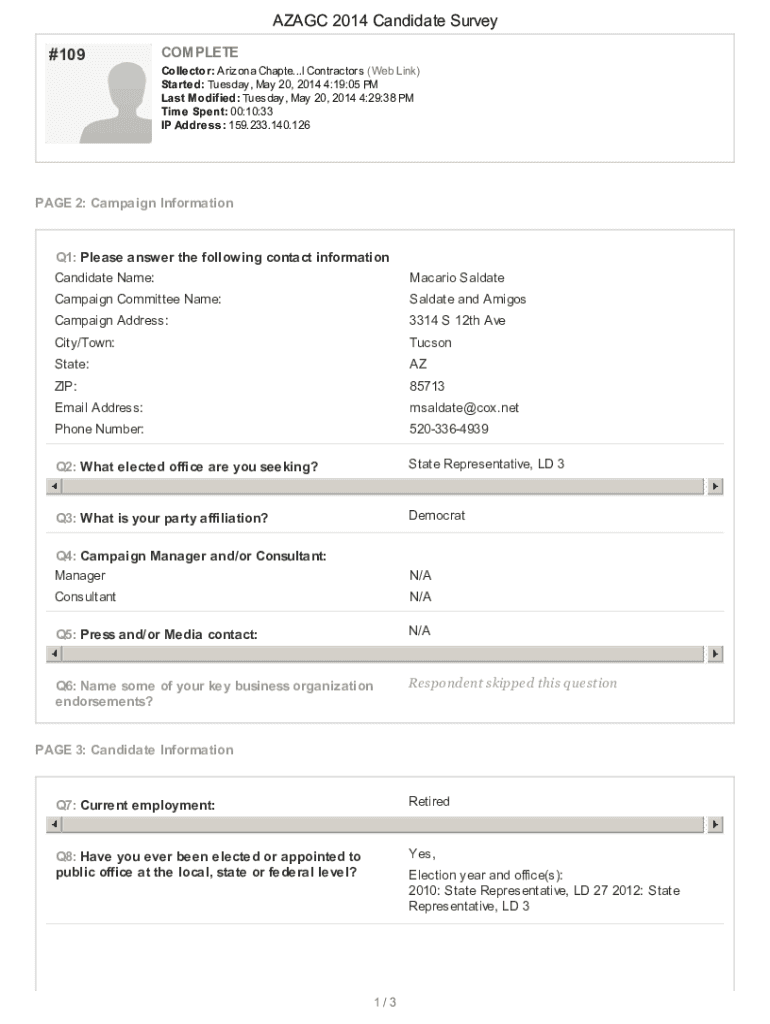This screenshot has width=770, height=1024.
Task: Hit left scroll arrow beneath Q7 current employment
Action: 55,825
